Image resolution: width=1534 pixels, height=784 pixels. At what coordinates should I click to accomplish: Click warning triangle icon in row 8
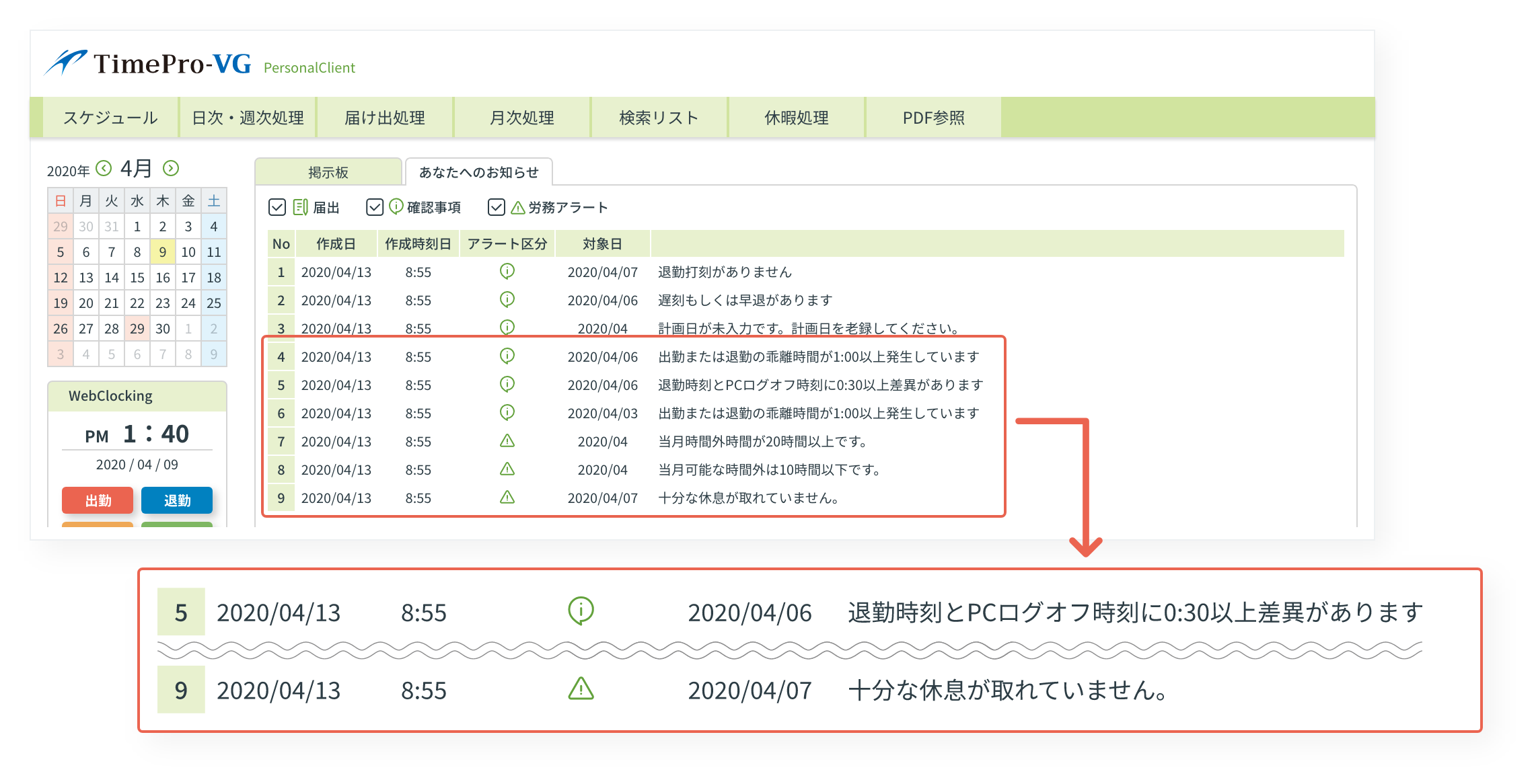[507, 469]
